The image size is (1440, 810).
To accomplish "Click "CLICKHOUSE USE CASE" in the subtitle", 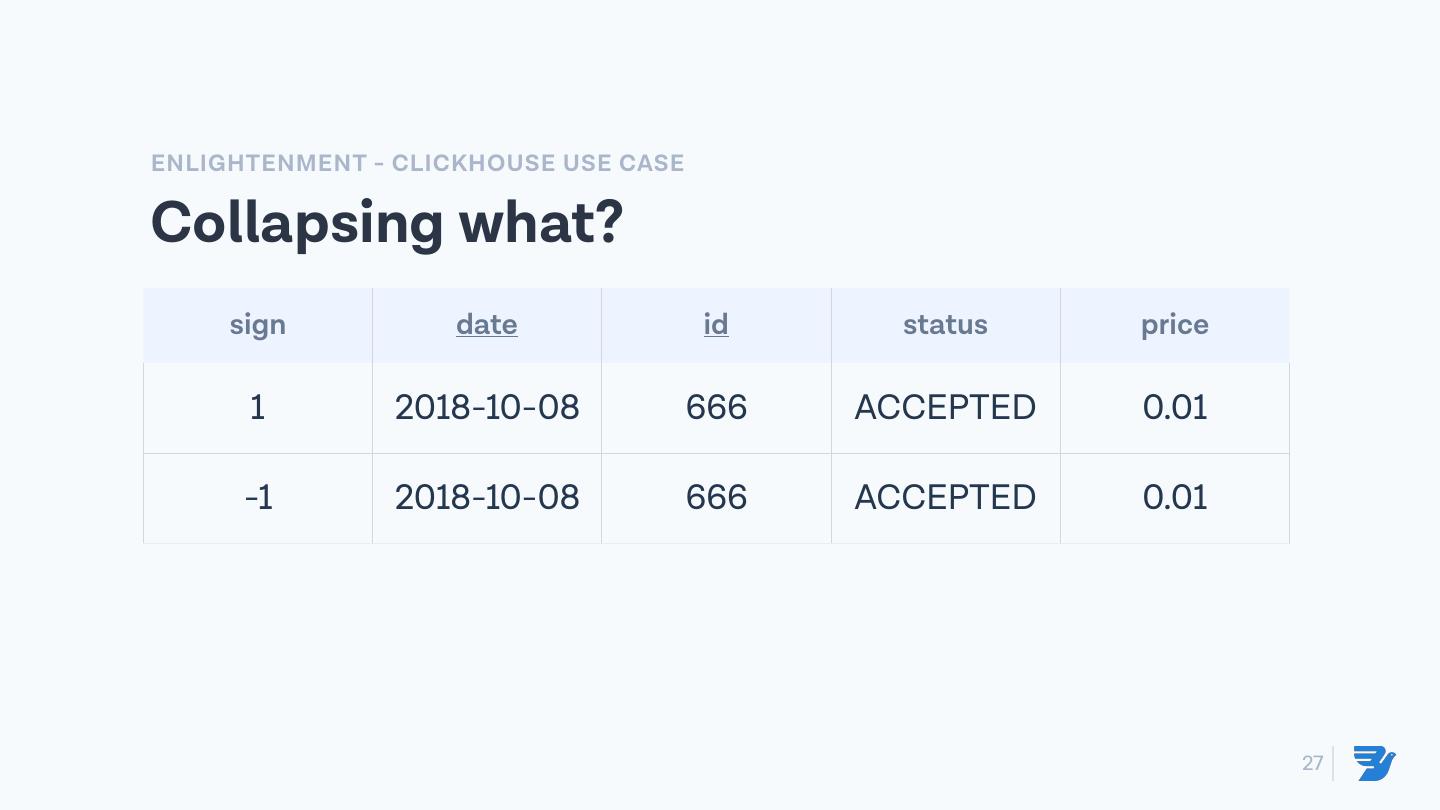I will (x=538, y=163).
